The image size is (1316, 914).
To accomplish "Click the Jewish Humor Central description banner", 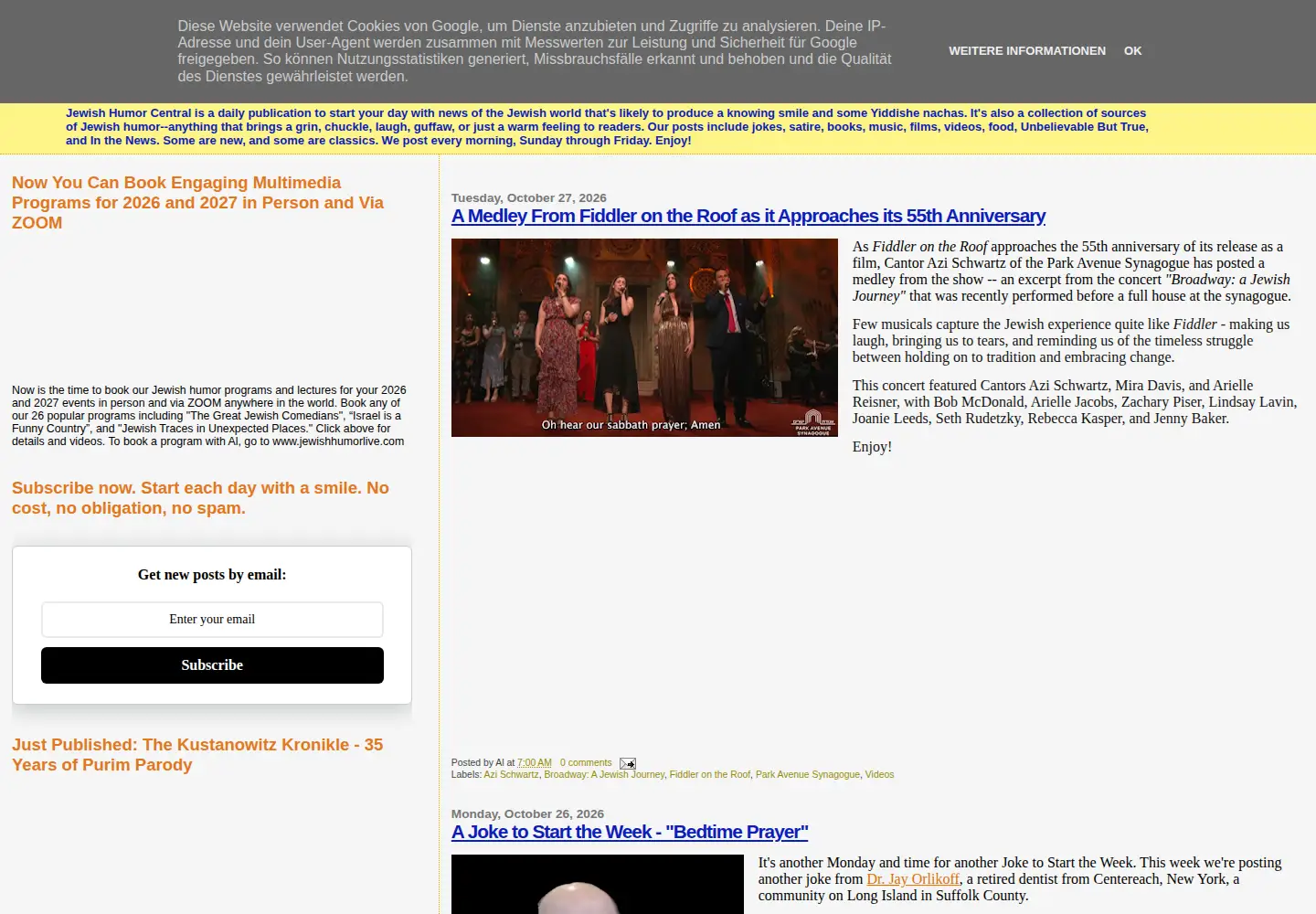I will tap(607, 127).
